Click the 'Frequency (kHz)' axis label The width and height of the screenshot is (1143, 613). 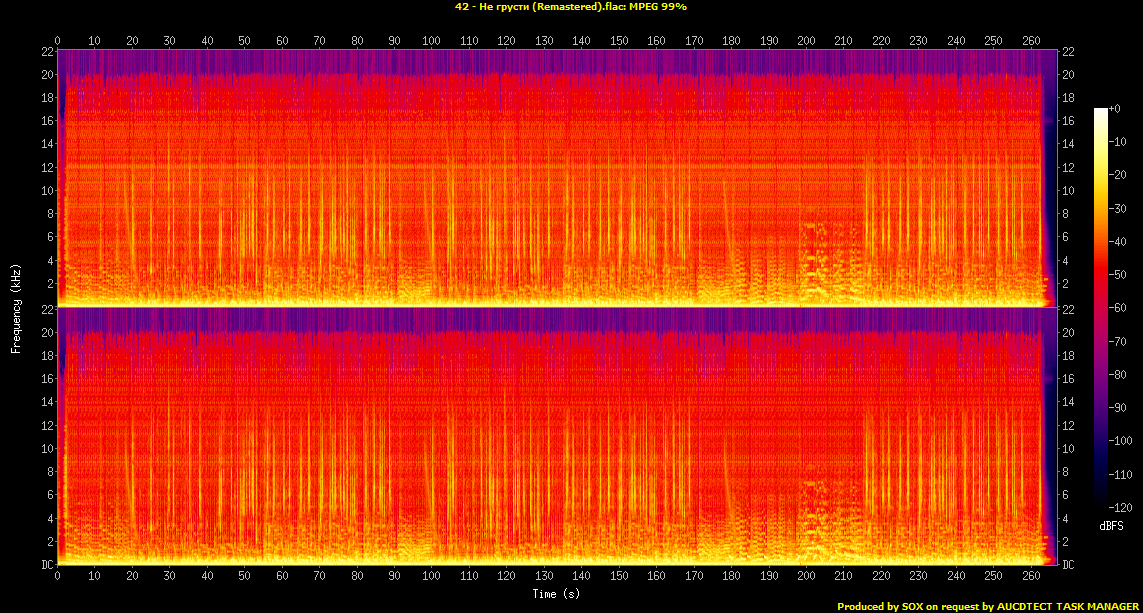click(x=16, y=307)
